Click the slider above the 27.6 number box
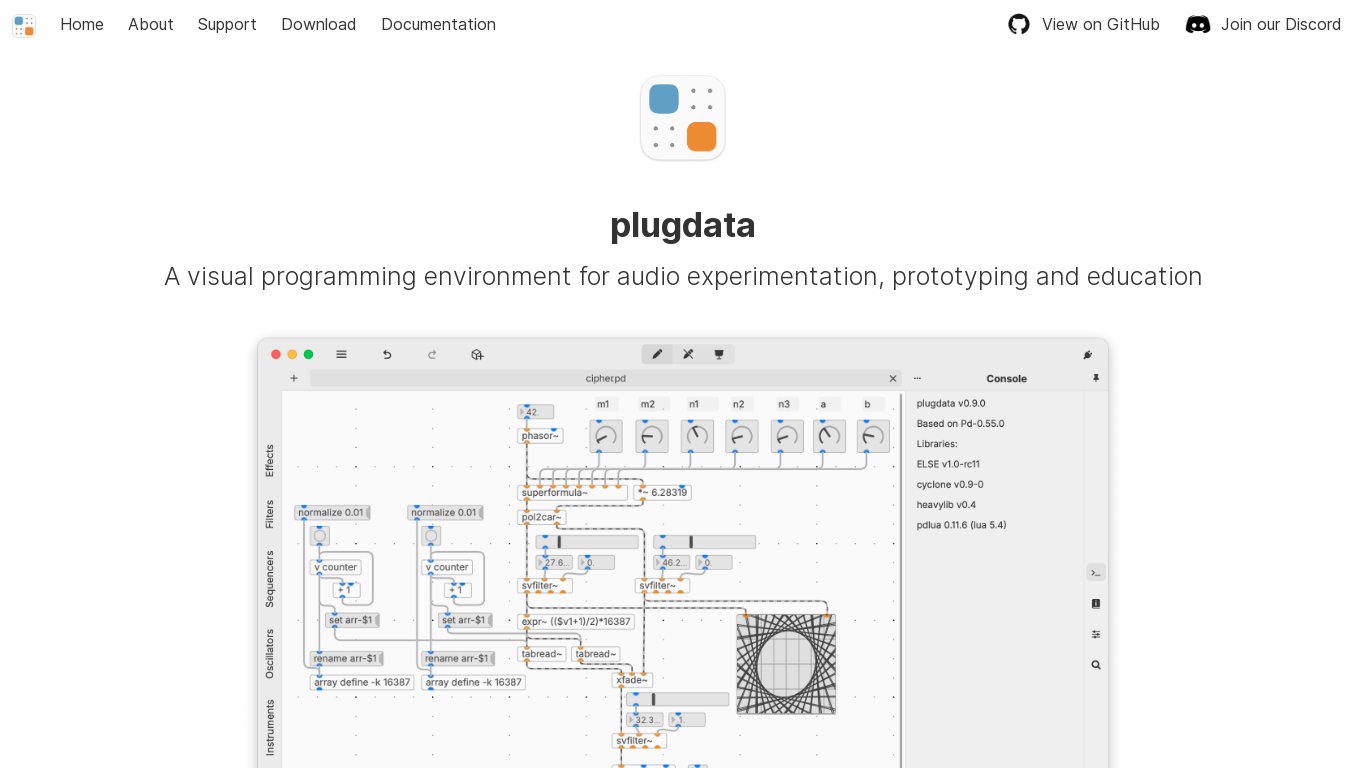 point(587,542)
